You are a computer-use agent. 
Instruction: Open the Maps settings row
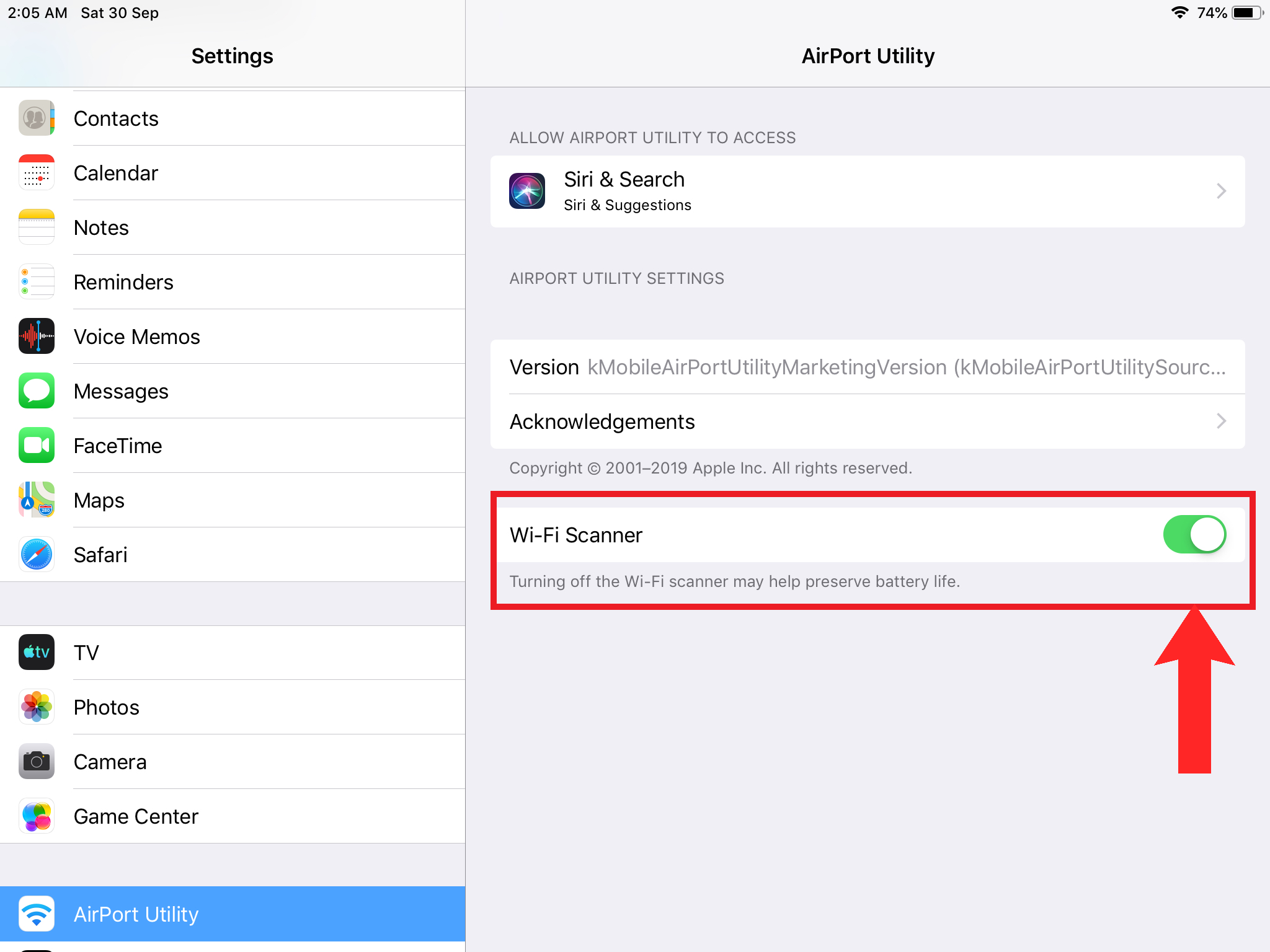pyautogui.click(x=99, y=500)
